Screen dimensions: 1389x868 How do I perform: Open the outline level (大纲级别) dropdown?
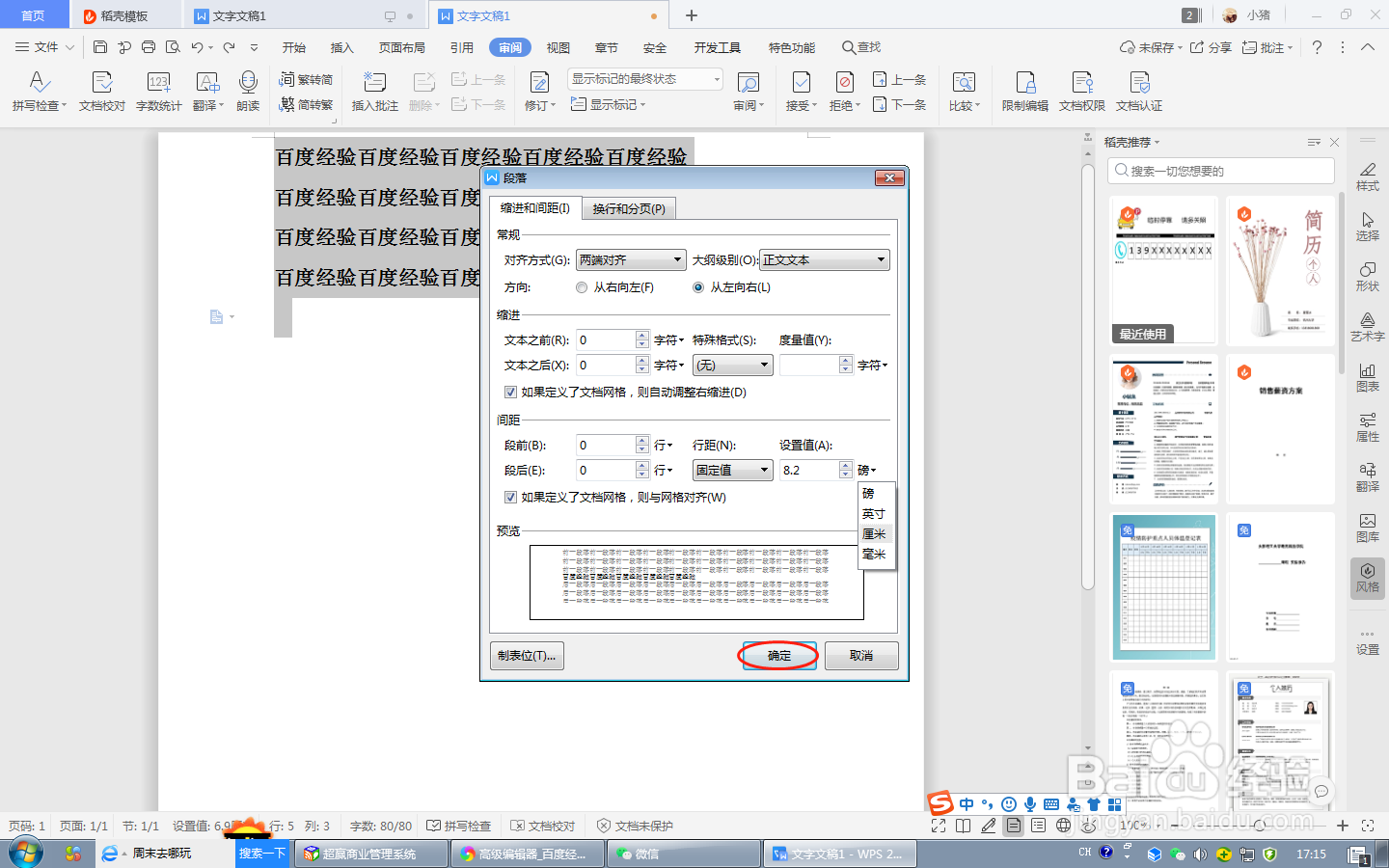(825, 259)
